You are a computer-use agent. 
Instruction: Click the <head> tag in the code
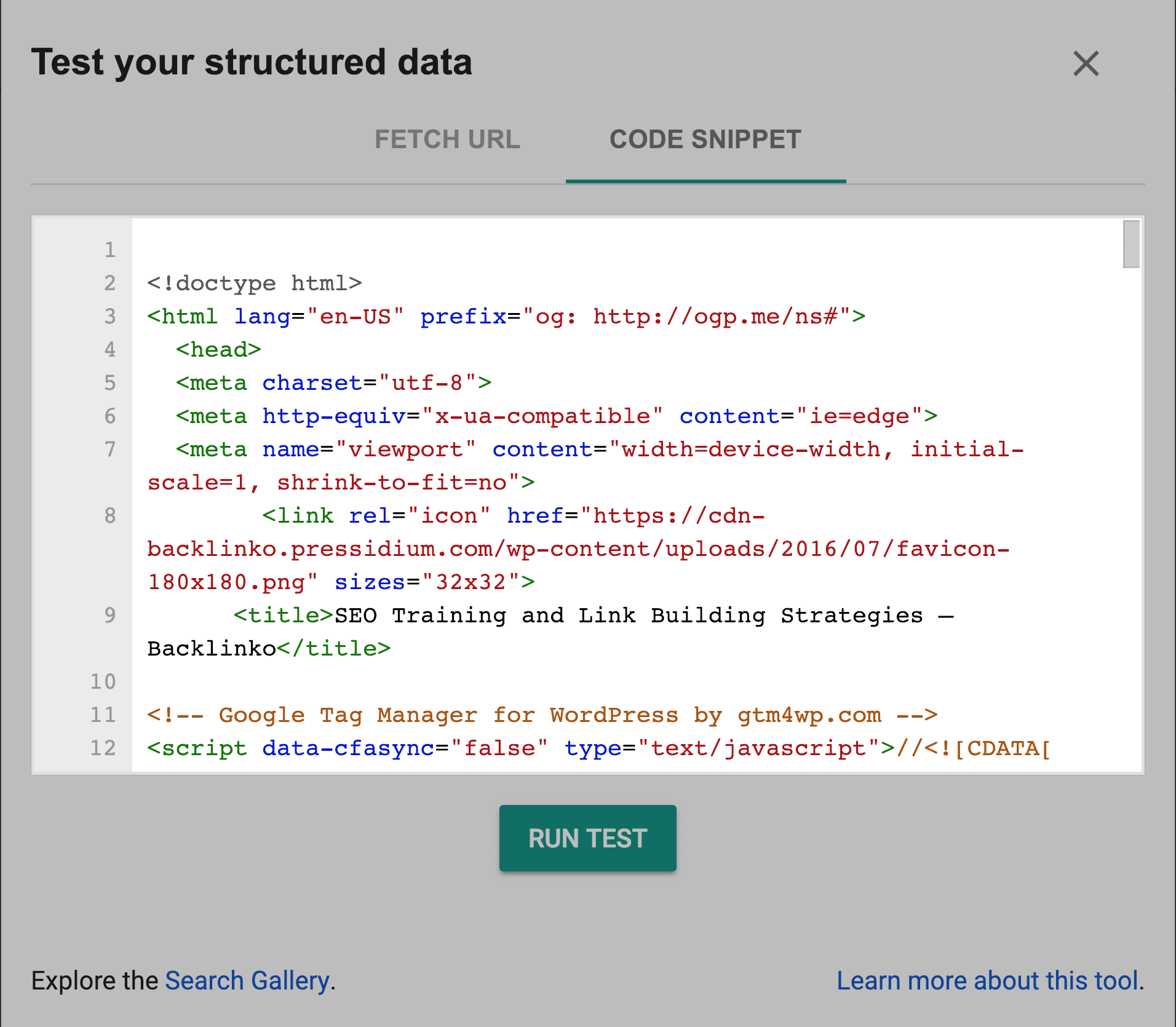[x=218, y=350]
